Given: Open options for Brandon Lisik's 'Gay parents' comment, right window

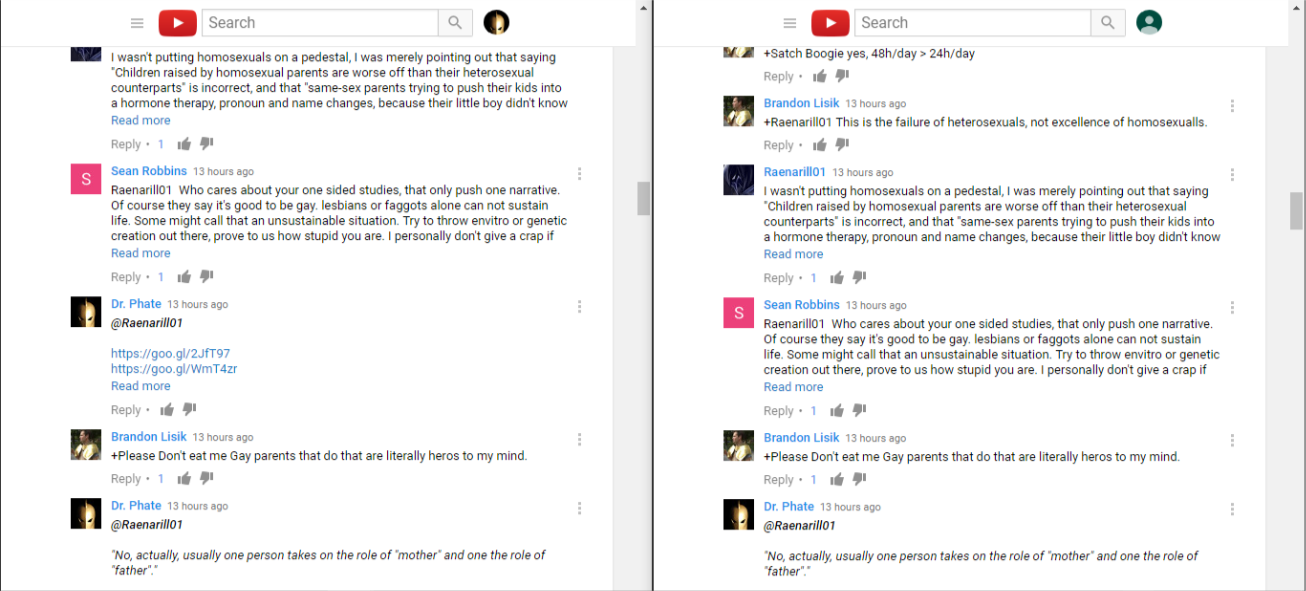Looking at the screenshot, I should pos(1232,440).
